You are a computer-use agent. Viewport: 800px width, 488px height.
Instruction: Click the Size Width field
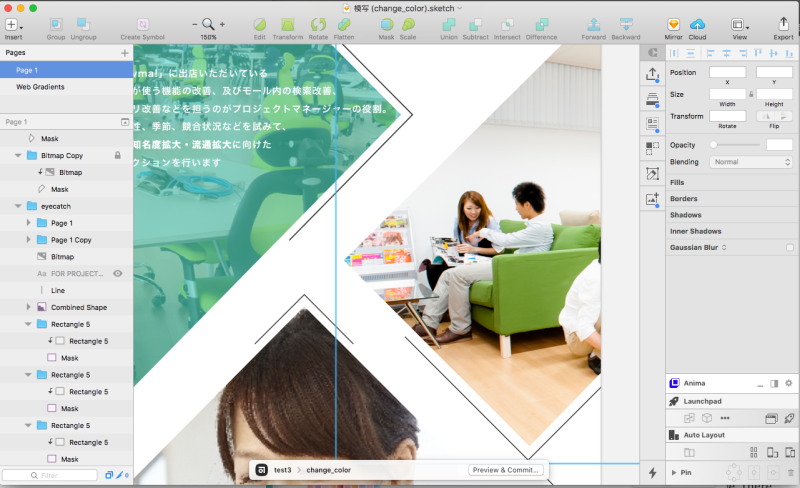728,94
